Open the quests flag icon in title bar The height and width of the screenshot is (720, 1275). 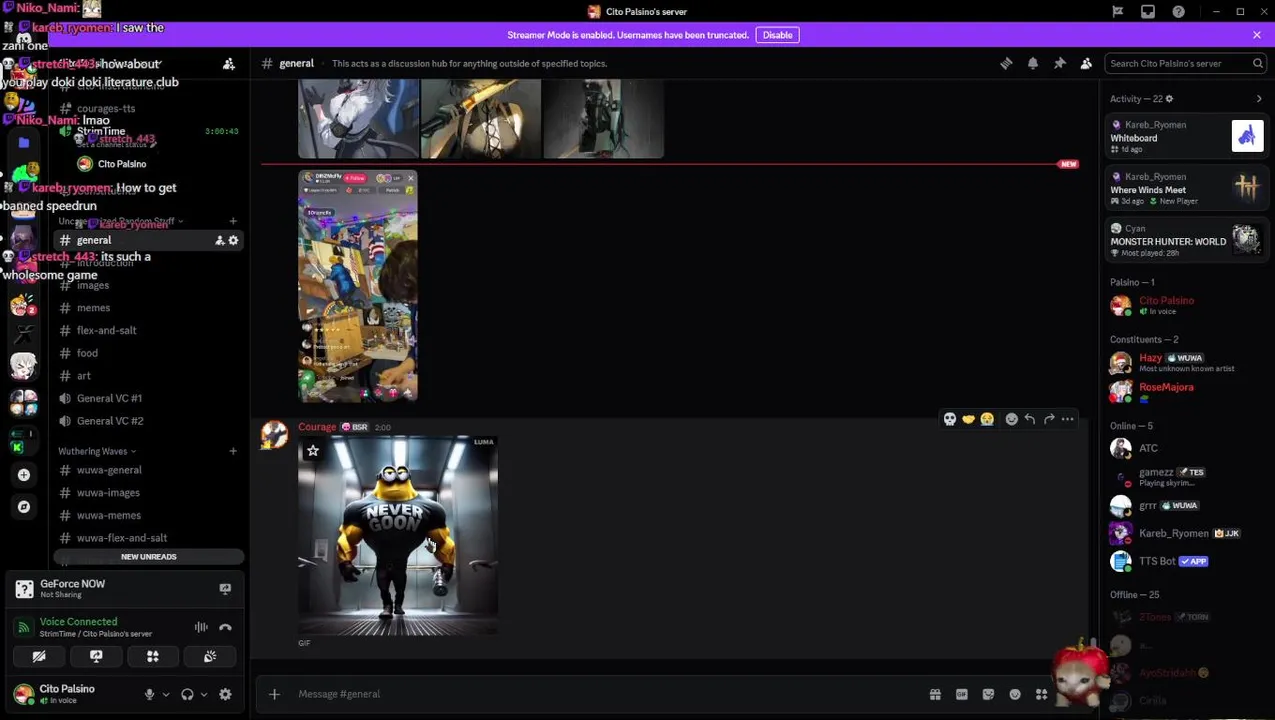click(x=1118, y=11)
